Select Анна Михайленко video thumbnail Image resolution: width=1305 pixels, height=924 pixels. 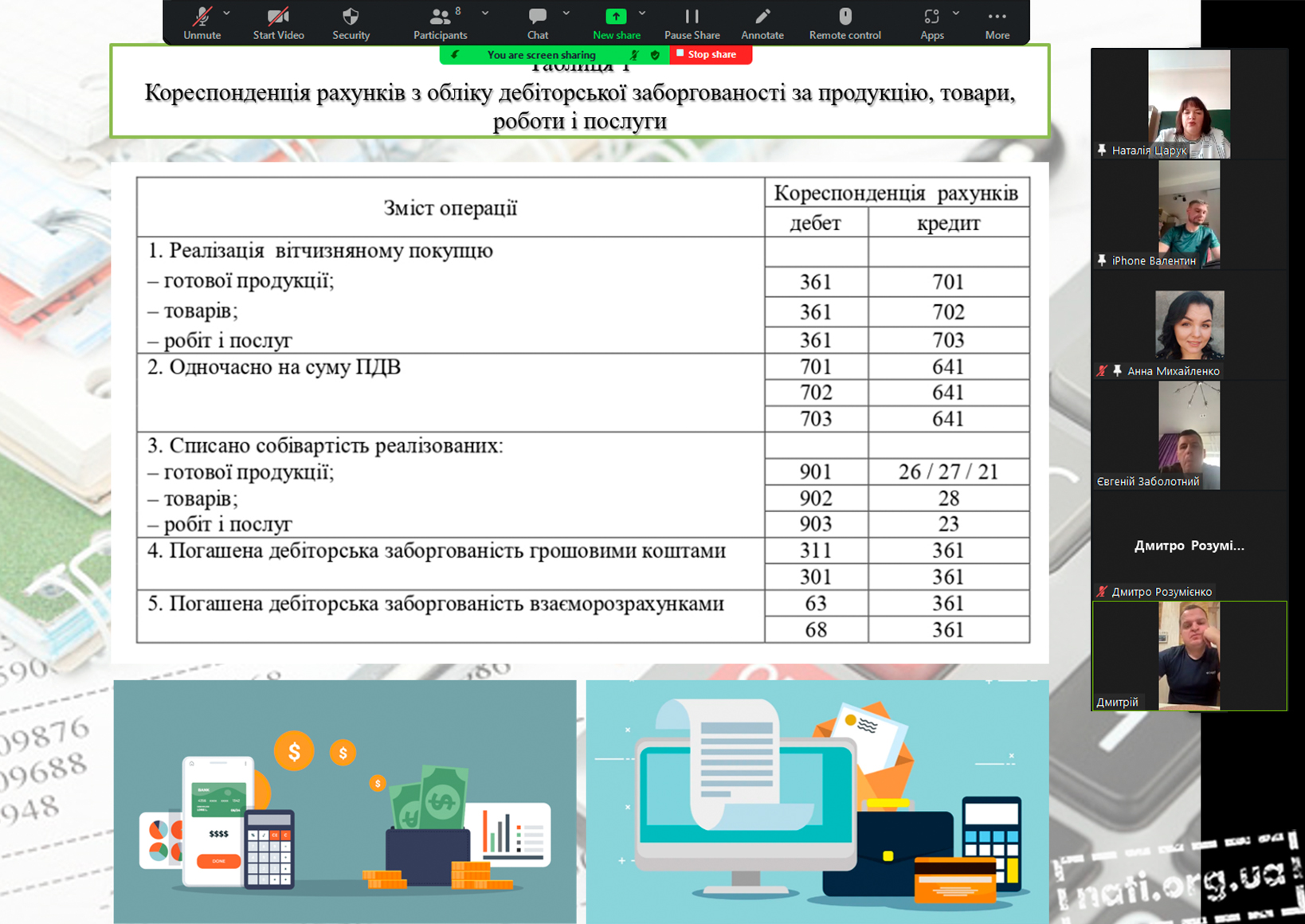[x=1189, y=325]
